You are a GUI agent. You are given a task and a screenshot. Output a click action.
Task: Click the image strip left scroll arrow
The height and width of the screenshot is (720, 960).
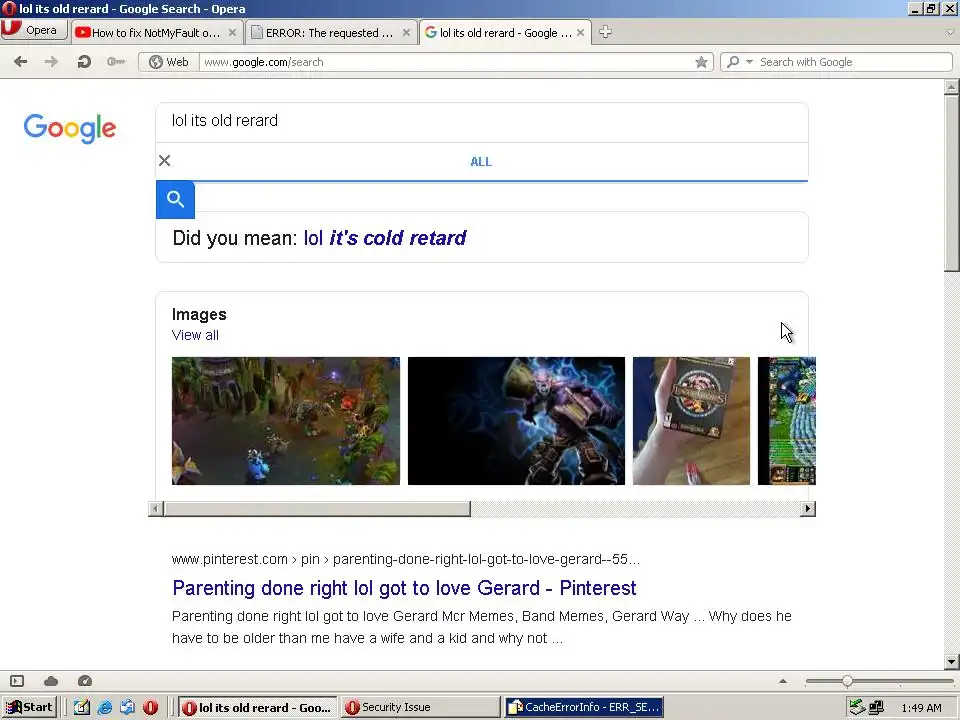click(x=156, y=508)
